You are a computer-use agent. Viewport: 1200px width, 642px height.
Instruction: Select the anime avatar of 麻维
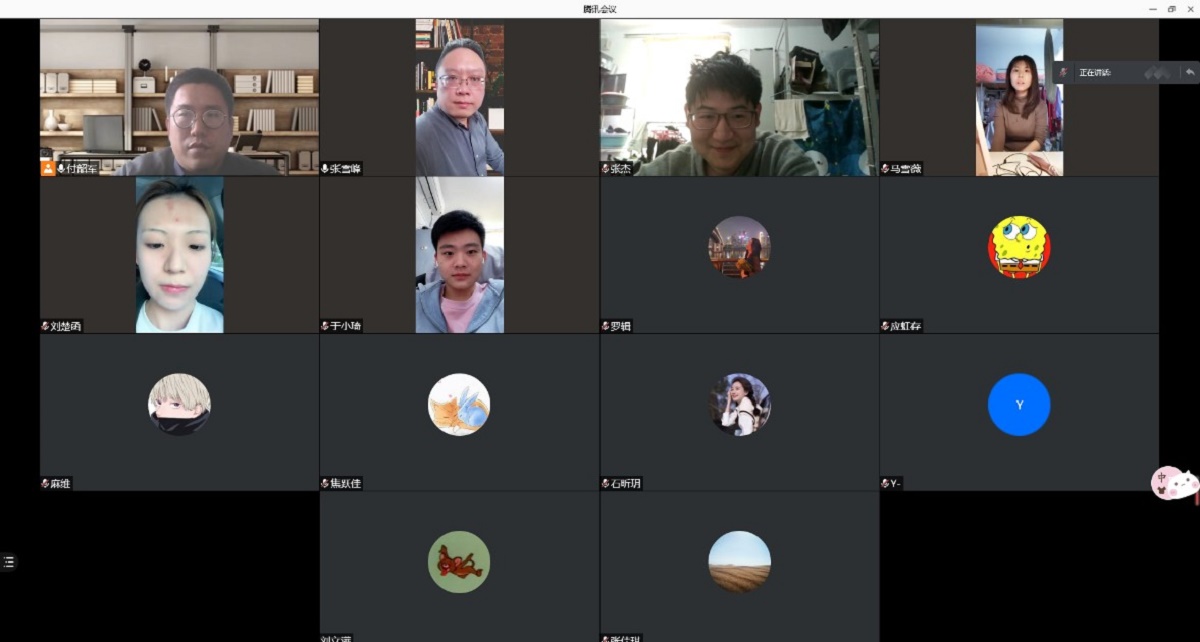[x=179, y=405]
